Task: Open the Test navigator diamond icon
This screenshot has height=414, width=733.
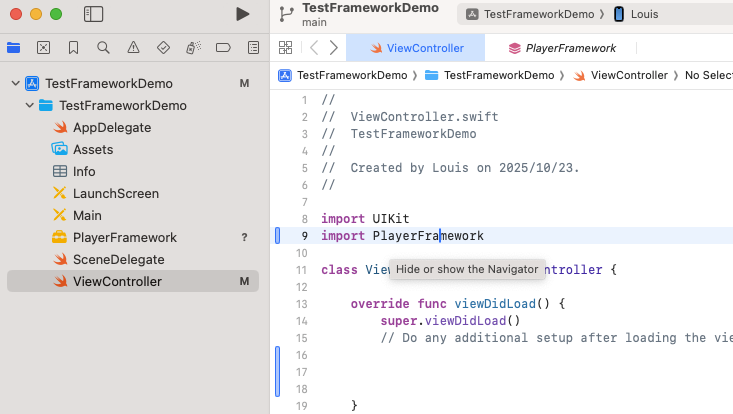Action: (163, 48)
